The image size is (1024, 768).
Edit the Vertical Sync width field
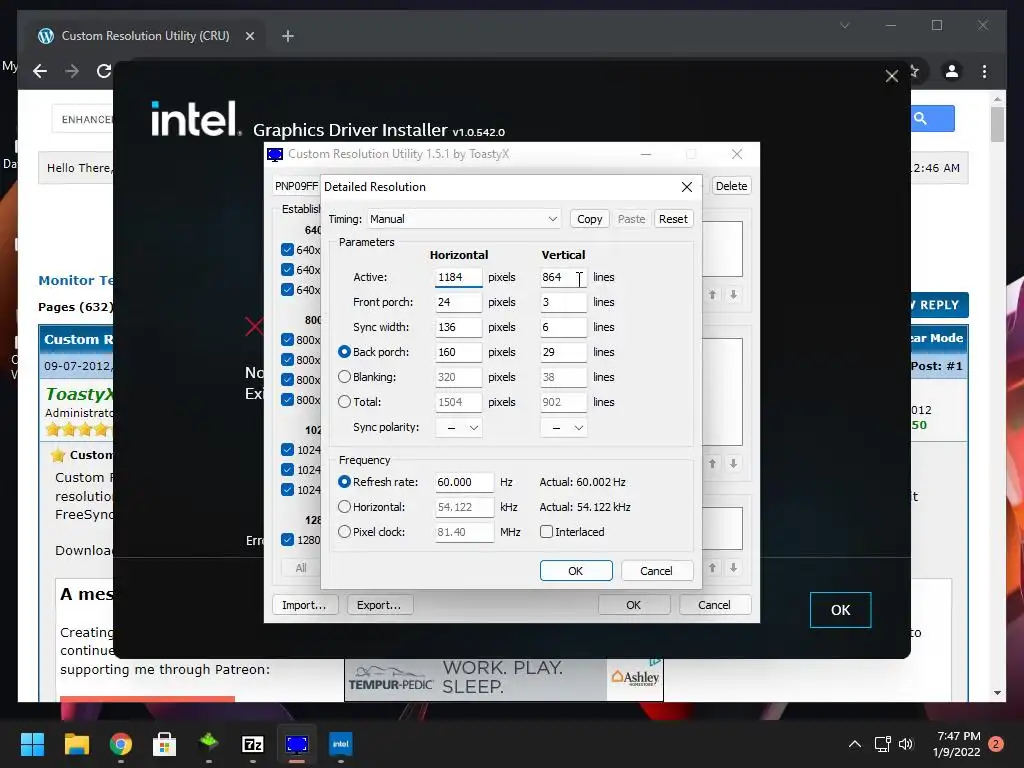(563, 327)
